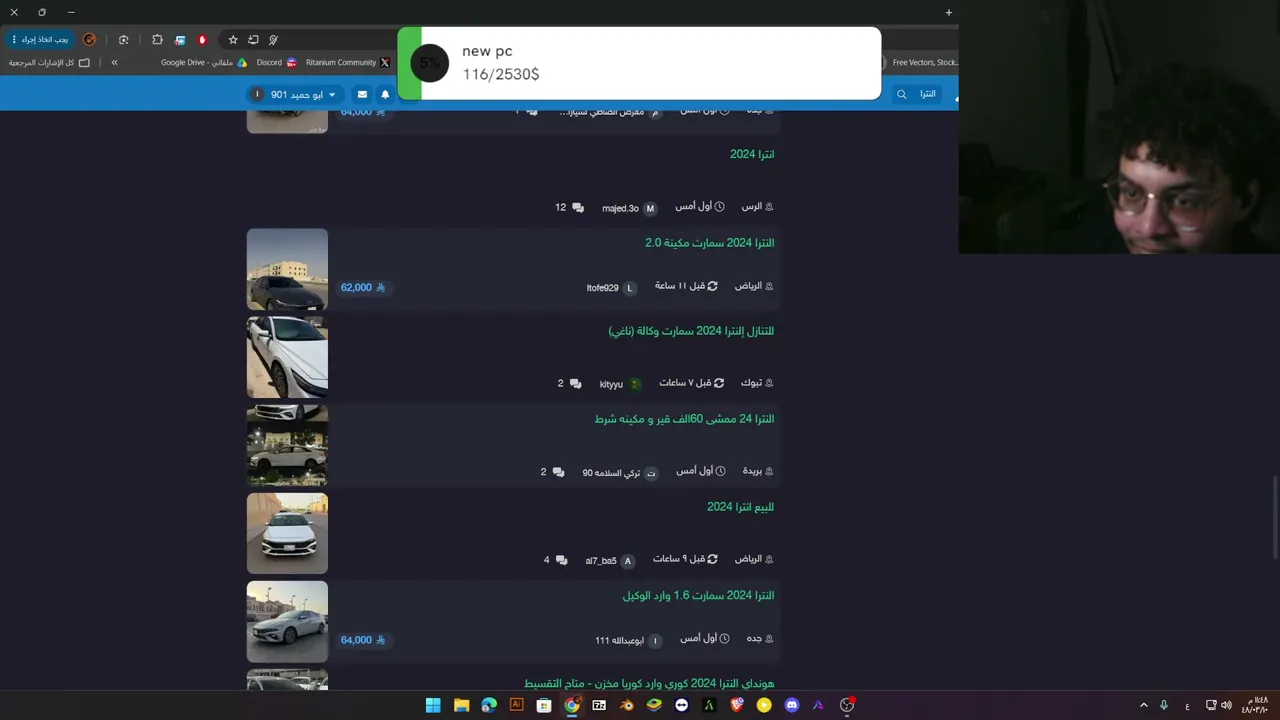Open seller profile kityyu
Viewport: 1280px width, 720px height.
coord(620,384)
